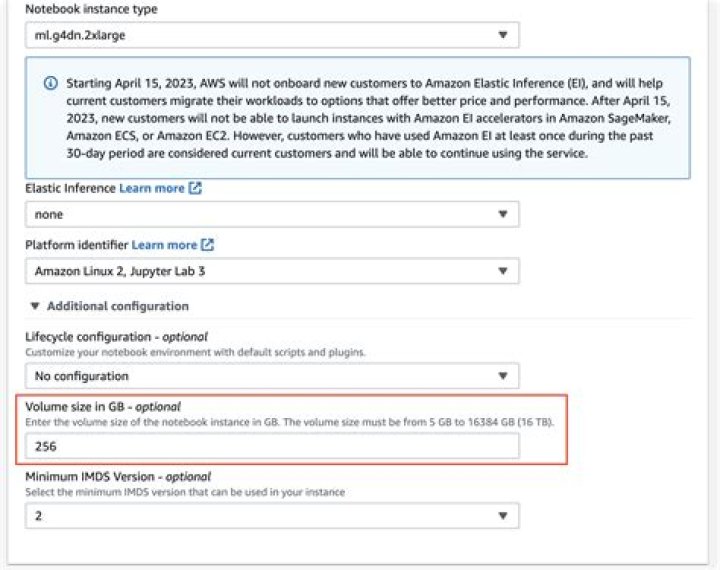Open the Platform identifier dropdown
The image size is (720, 570).
pos(272,271)
